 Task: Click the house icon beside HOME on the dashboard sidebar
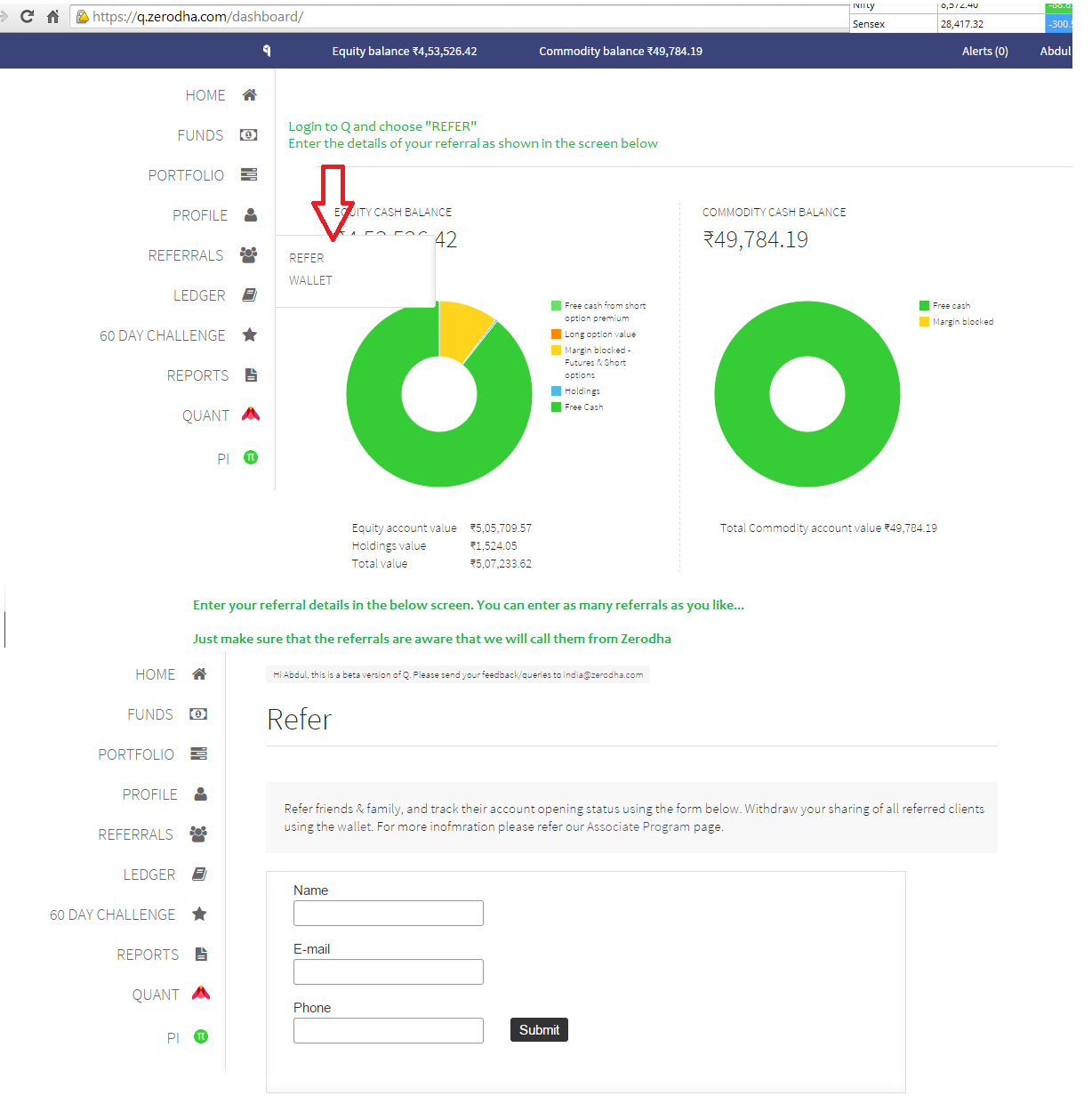click(x=250, y=94)
